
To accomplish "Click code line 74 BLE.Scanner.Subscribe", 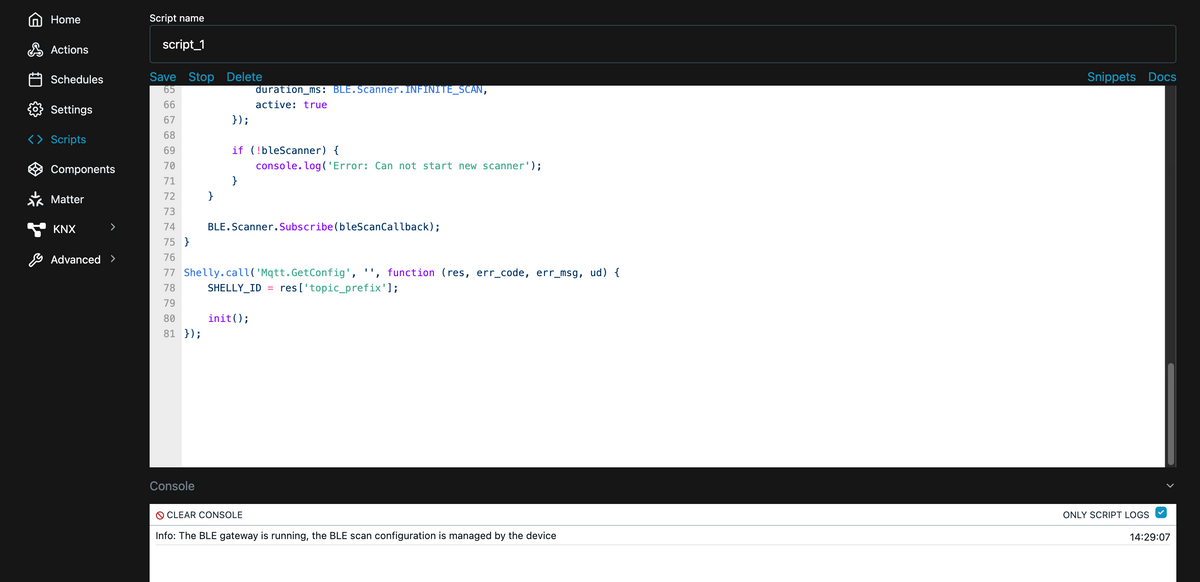I will coord(323,227).
